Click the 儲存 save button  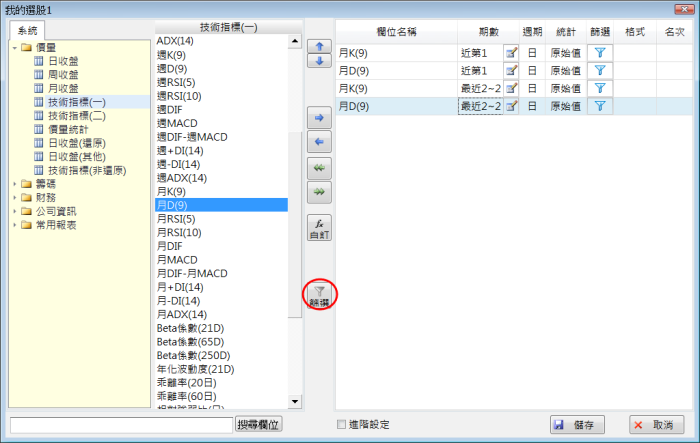coord(577,425)
